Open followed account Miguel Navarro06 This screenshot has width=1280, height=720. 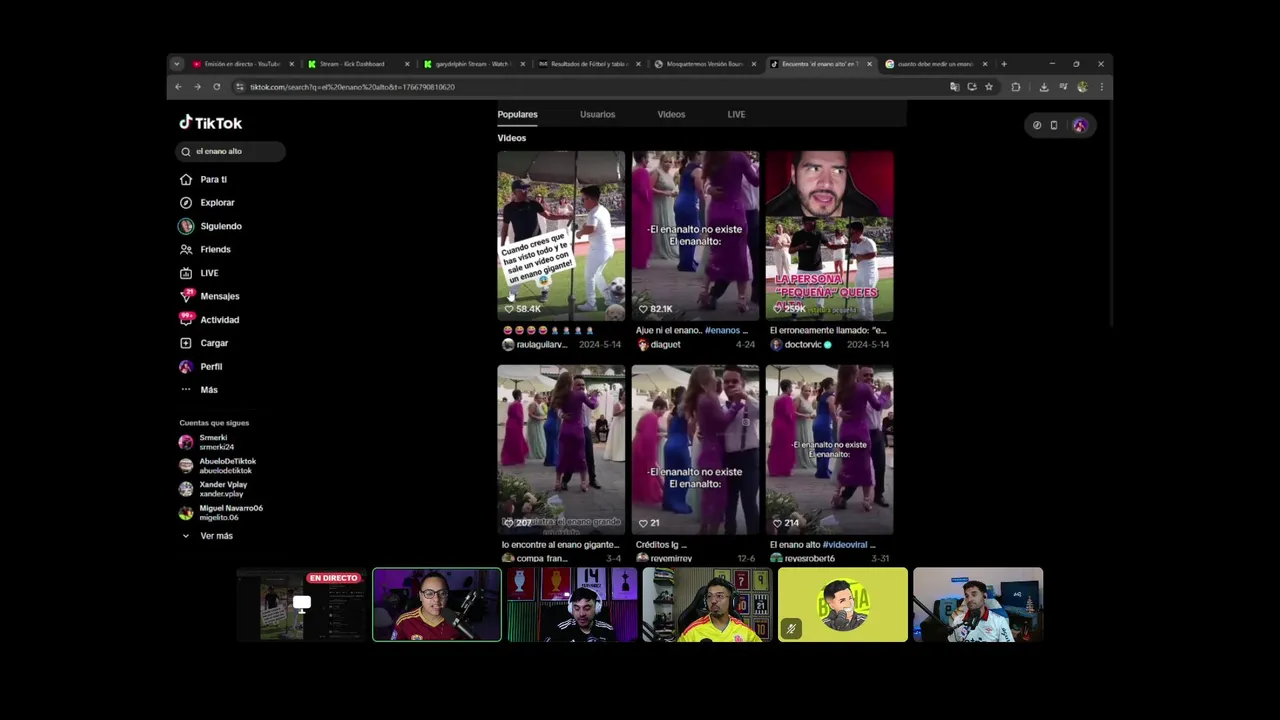(x=230, y=512)
